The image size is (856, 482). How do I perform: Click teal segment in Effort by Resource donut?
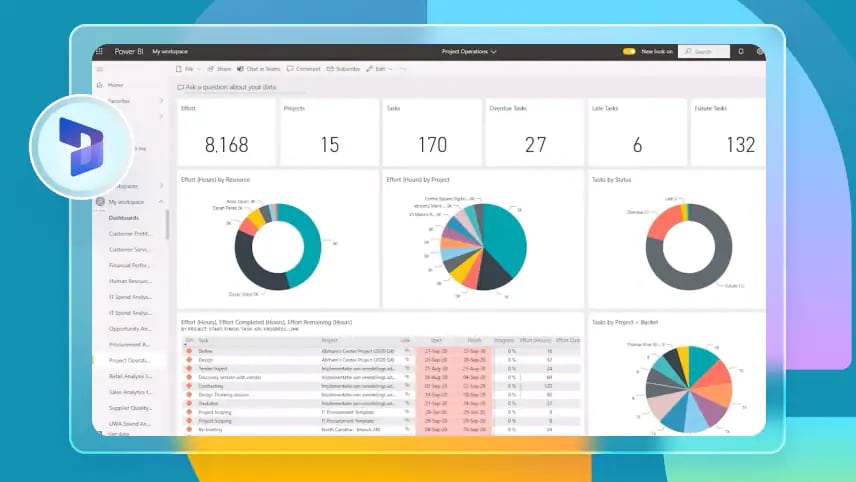[305, 240]
